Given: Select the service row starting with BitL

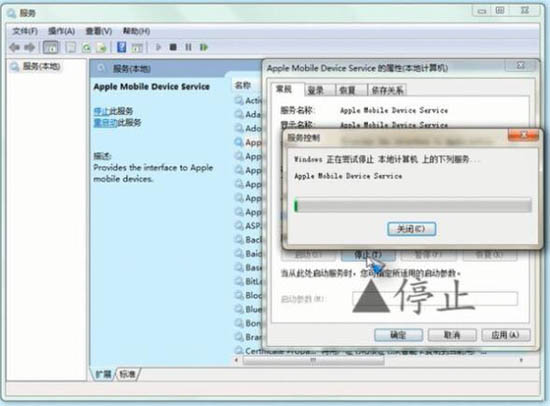Looking at the screenshot, I should point(249,281).
